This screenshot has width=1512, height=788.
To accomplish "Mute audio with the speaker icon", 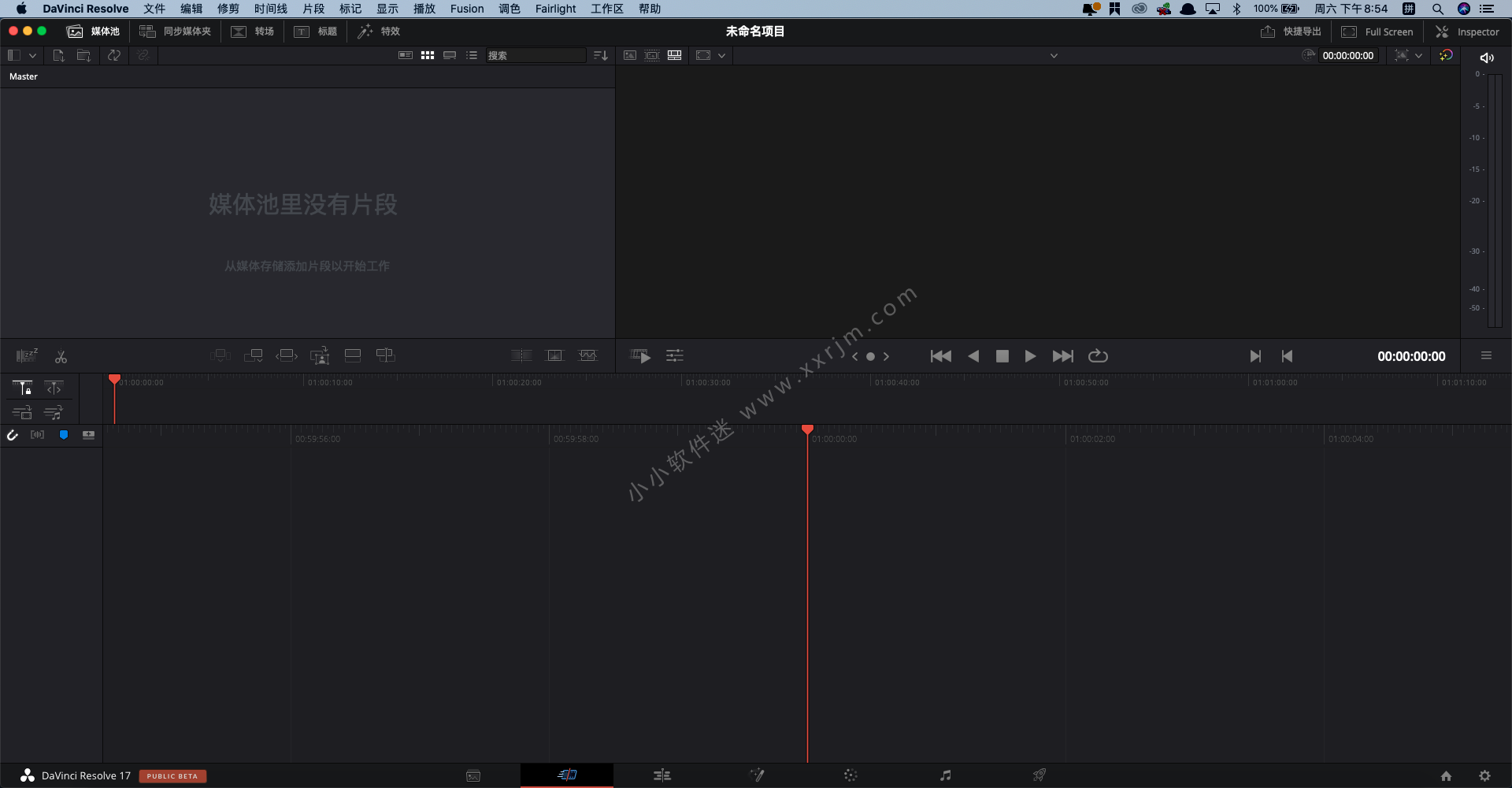I will [x=1487, y=58].
